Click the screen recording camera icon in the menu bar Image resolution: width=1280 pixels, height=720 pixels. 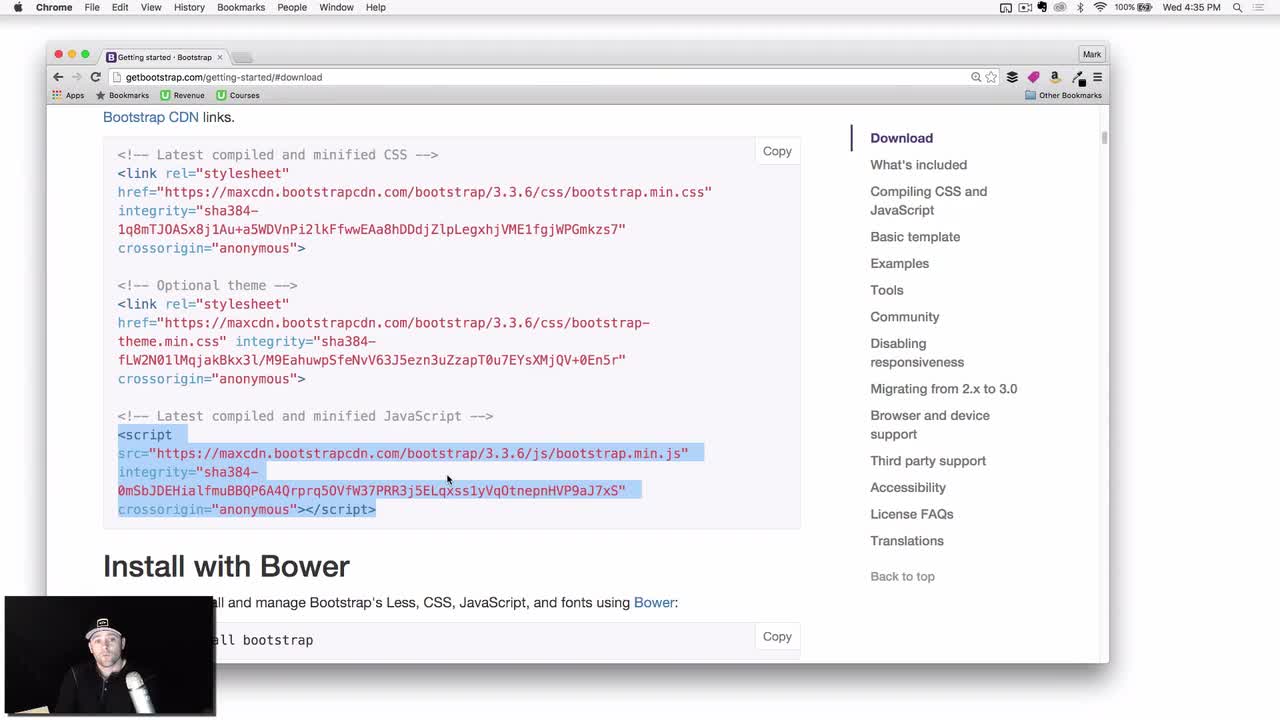(x=1025, y=7)
